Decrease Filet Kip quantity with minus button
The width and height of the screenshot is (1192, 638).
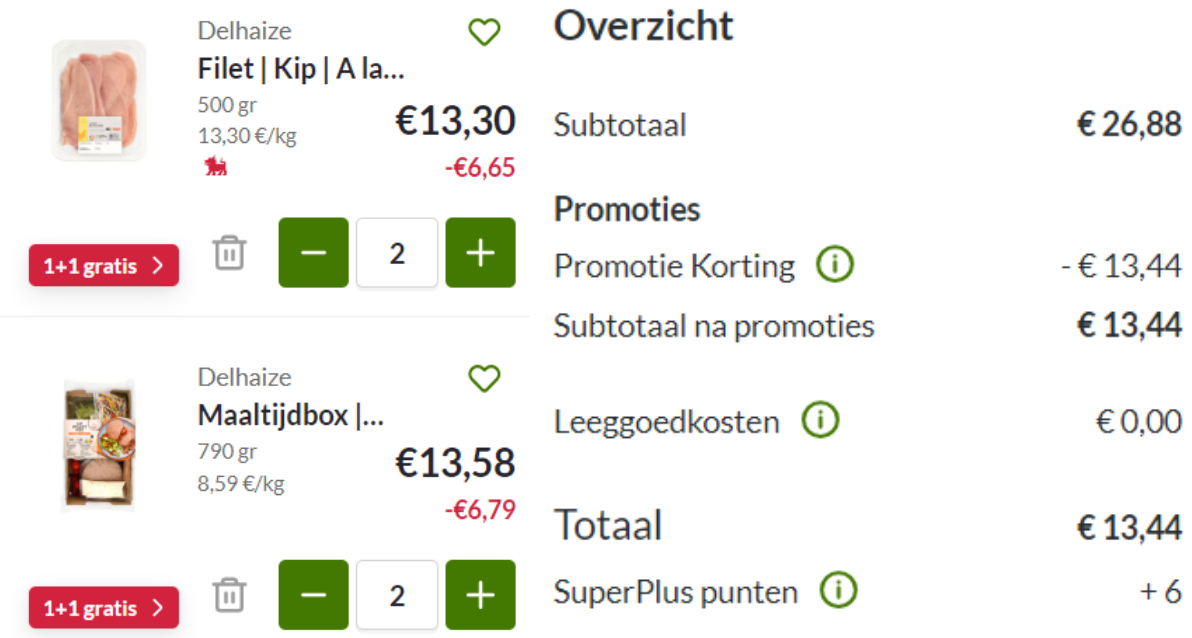tap(313, 252)
